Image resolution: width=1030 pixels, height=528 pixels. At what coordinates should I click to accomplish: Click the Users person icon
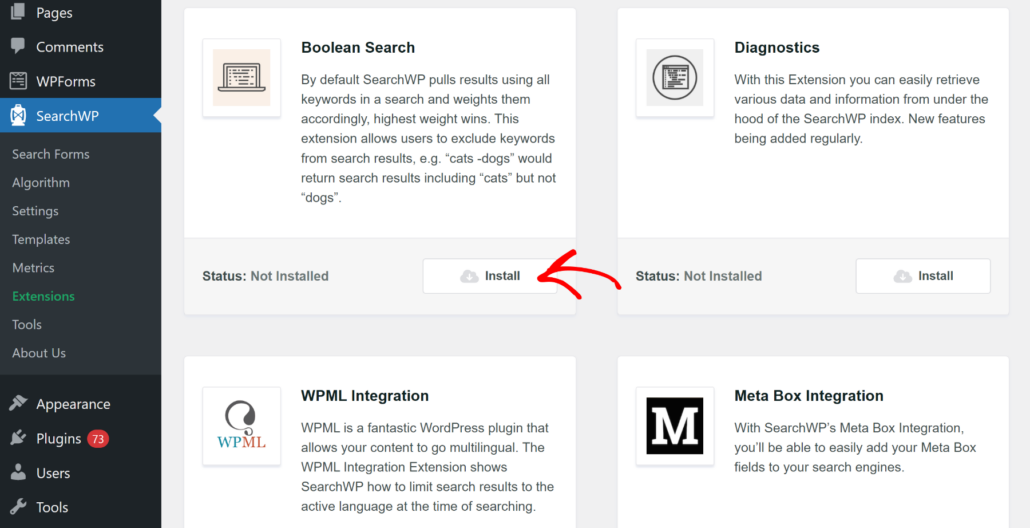click(18, 472)
